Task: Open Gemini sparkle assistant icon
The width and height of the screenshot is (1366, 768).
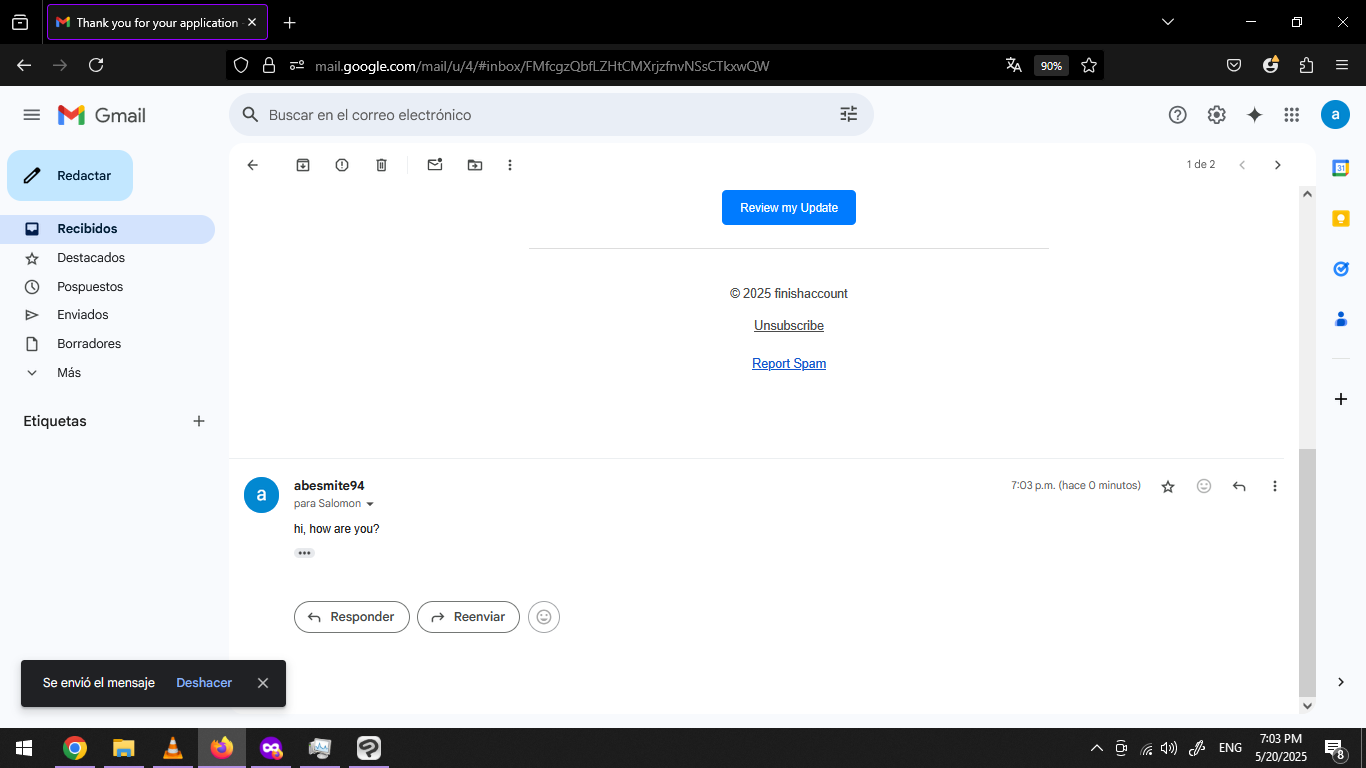Action: pos(1254,115)
